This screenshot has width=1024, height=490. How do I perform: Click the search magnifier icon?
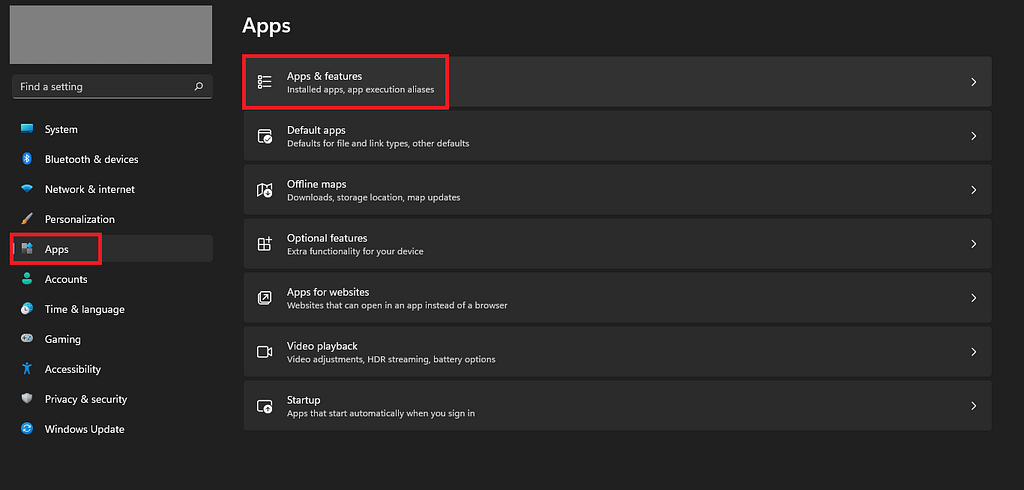pyautogui.click(x=199, y=86)
